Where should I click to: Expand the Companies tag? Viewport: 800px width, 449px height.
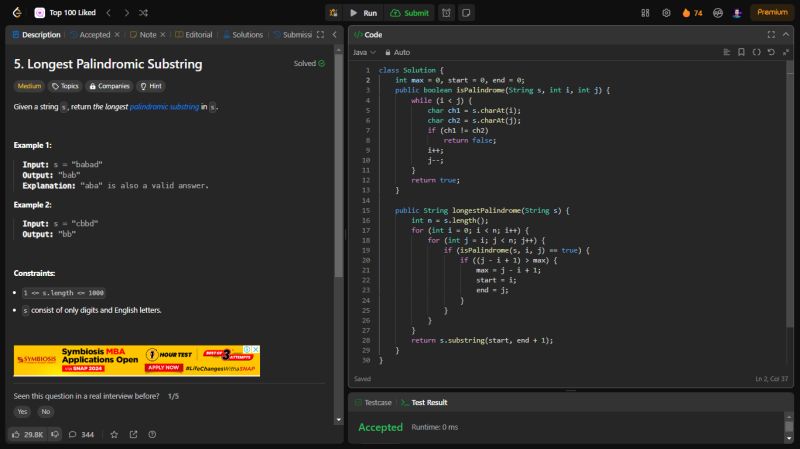109,86
